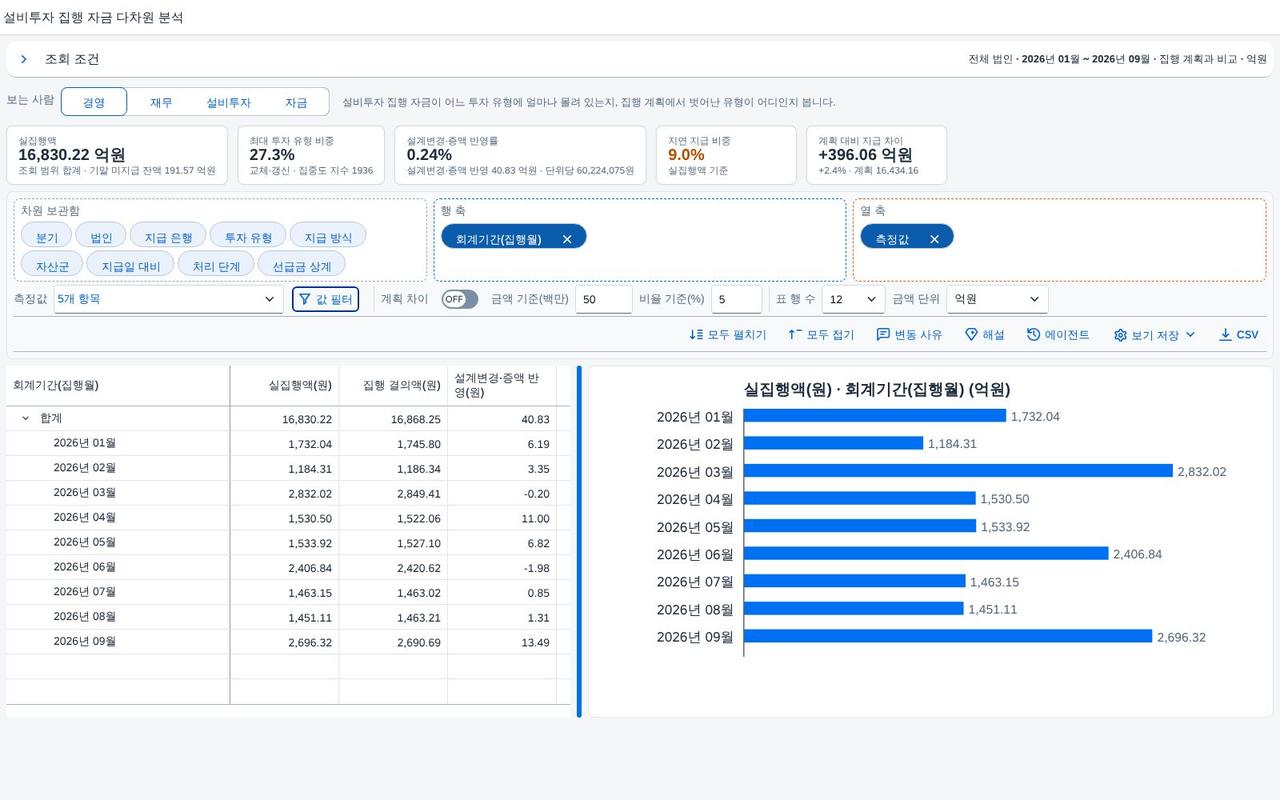
Task: Switch to the 자금 viewer tab
Action: point(296,102)
